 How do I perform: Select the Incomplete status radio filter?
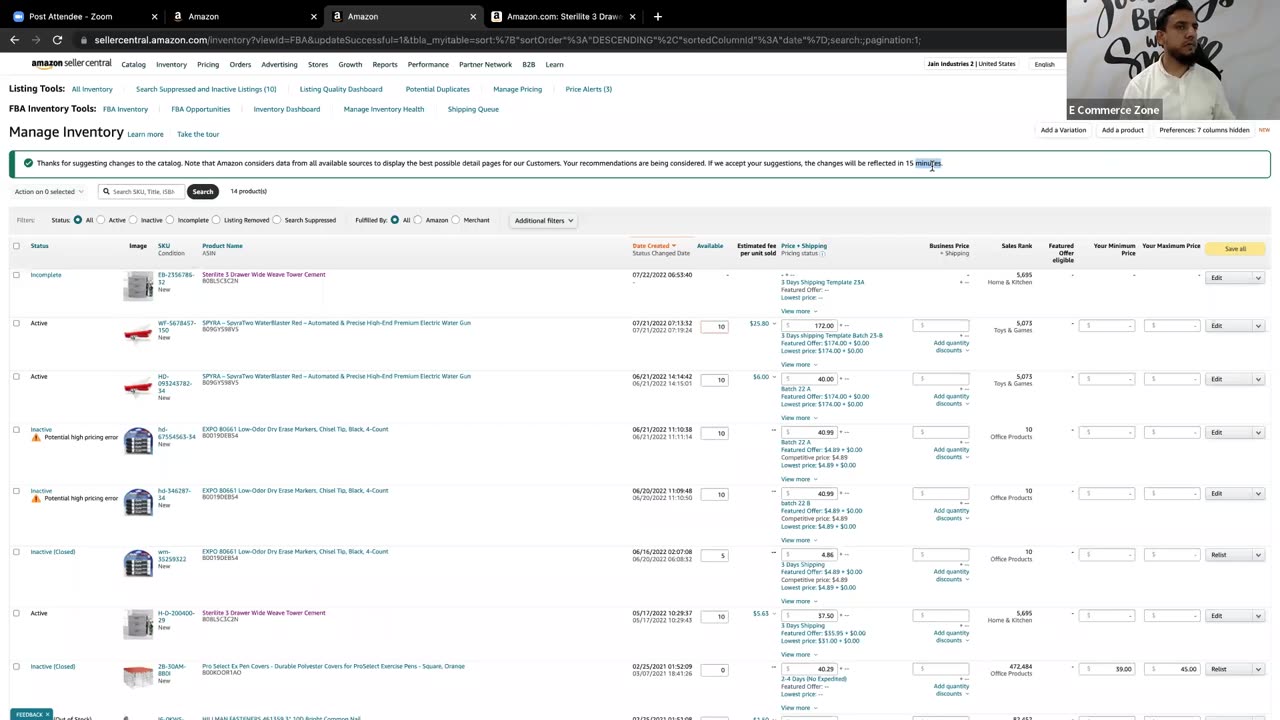click(x=171, y=220)
